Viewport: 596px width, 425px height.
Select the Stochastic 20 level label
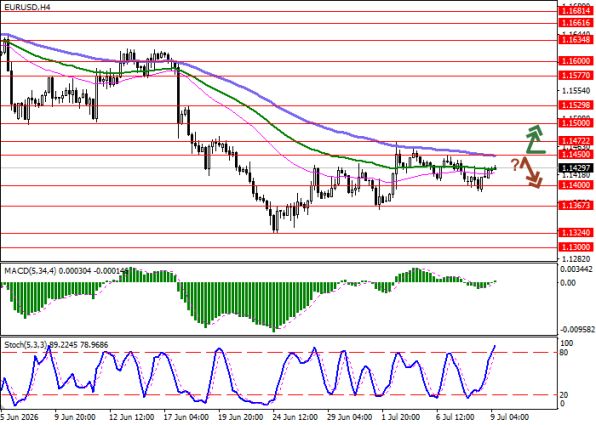(x=564, y=395)
